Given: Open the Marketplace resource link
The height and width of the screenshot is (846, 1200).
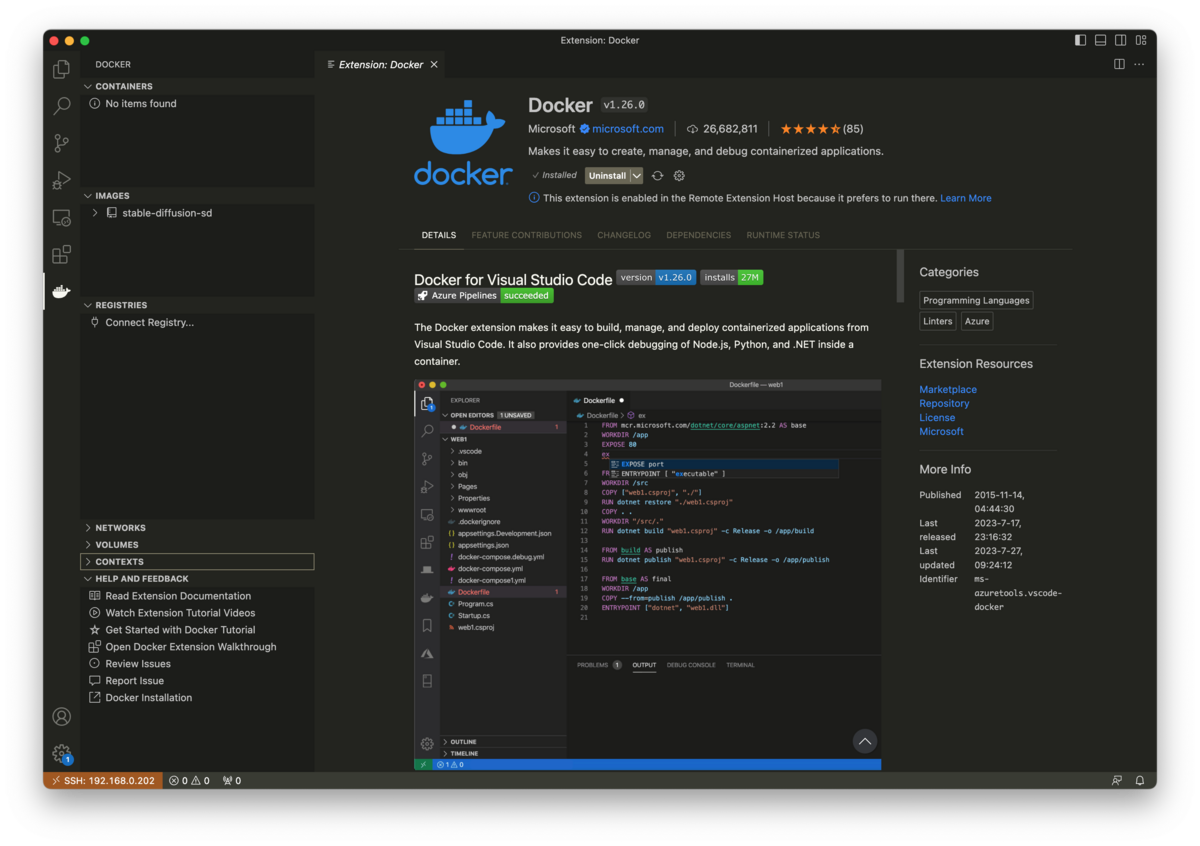Looking at the screenshot, I should 948,390.
